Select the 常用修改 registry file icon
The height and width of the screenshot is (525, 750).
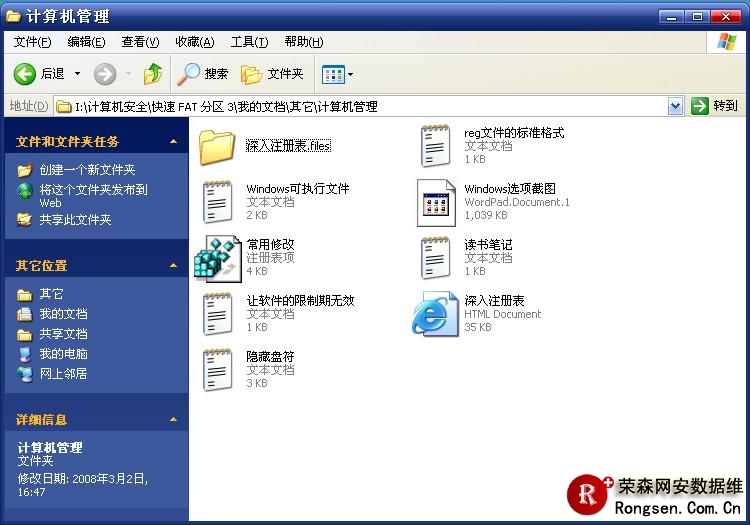tap(216, 258)
